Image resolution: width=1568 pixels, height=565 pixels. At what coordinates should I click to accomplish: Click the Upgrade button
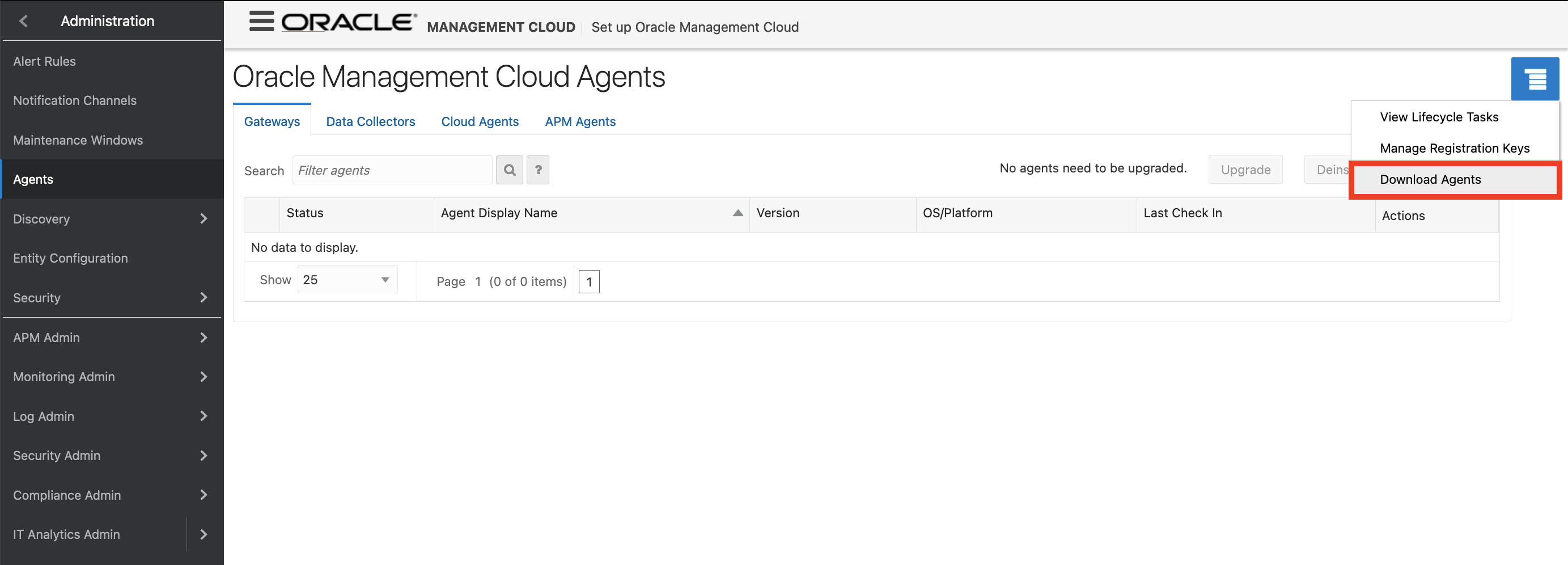click(x=1245, y=169)
